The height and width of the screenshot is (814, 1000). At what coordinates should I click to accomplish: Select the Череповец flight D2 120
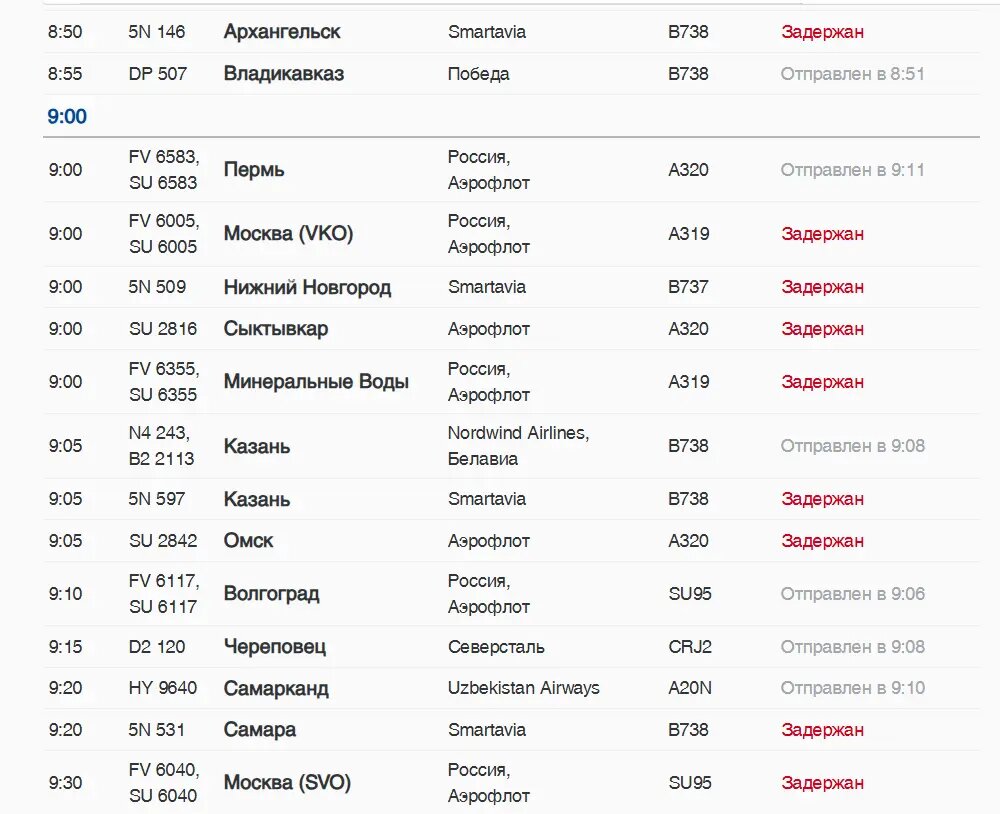pos(275,647)
